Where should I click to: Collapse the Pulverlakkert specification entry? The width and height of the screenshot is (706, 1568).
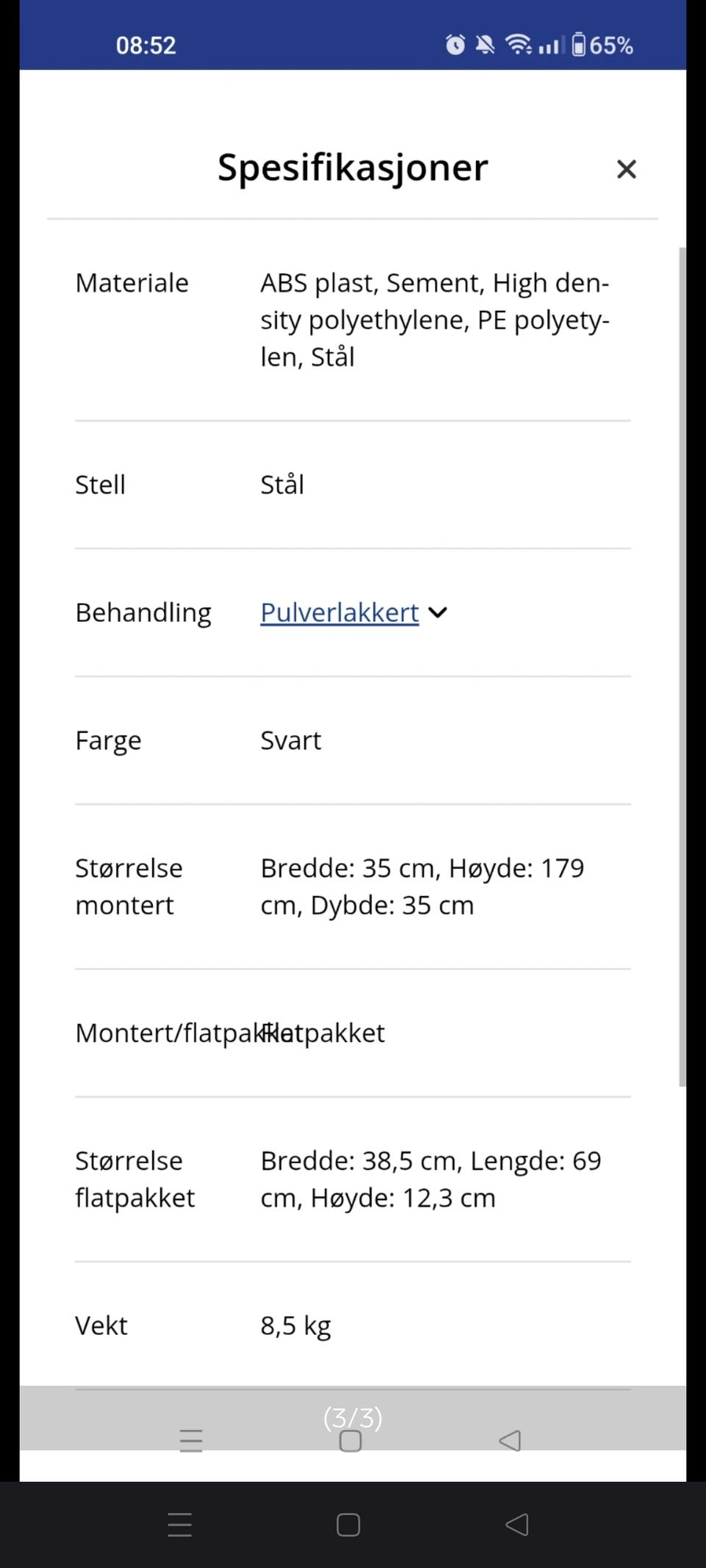click(438, 612)
